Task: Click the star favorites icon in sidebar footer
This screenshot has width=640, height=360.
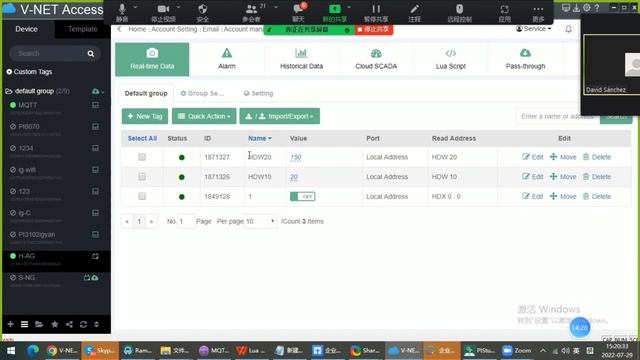Action: pos(55,324)
